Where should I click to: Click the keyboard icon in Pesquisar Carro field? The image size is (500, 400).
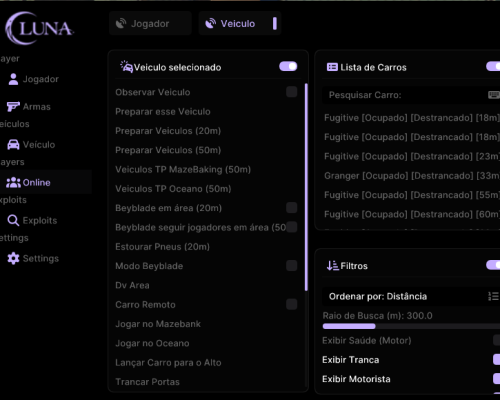tap(494, 95)
